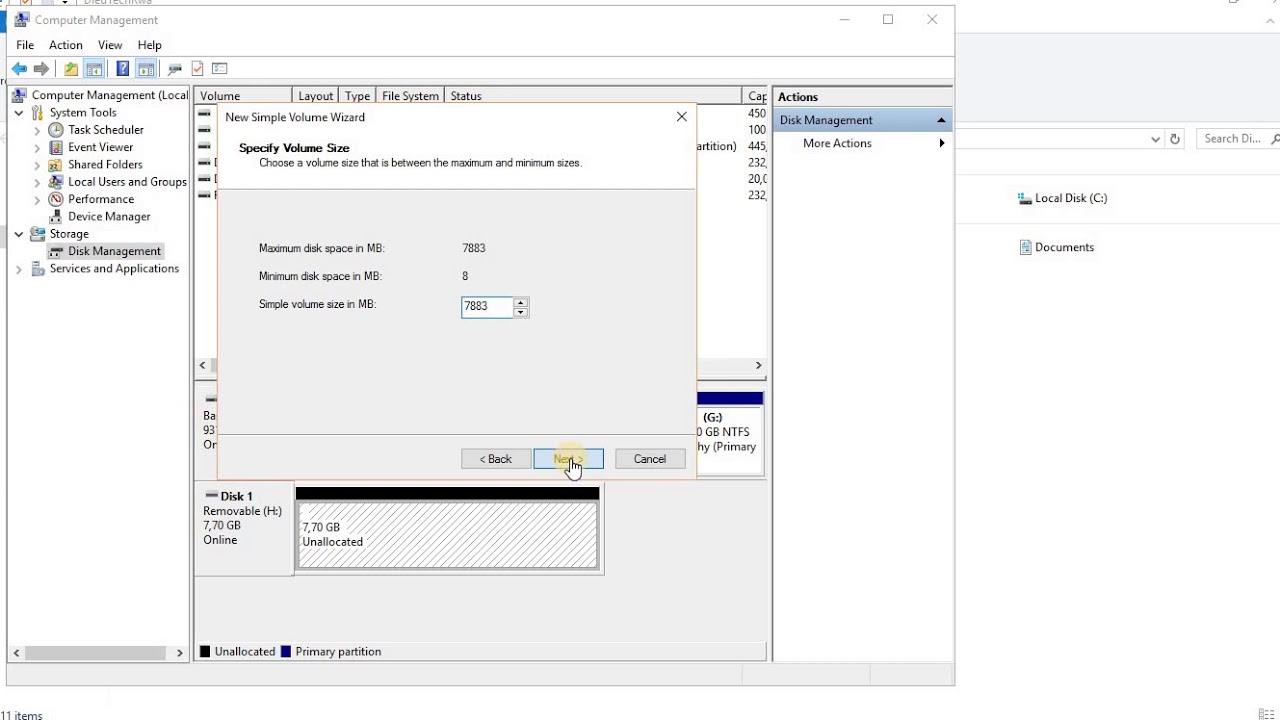Open the File menu
1280x720 pixels.
[25, 45]
